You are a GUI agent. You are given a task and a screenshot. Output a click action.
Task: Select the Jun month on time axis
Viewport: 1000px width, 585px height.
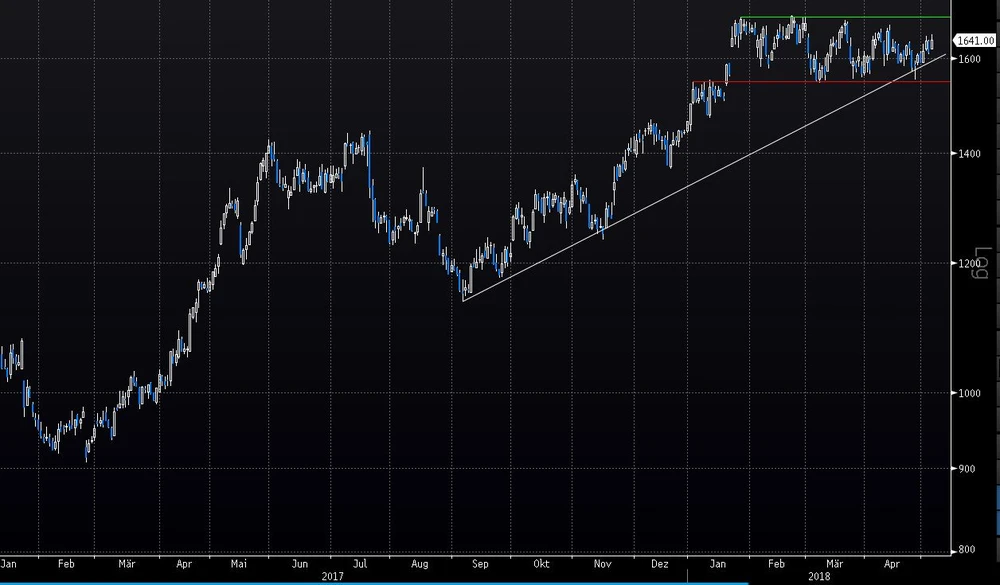click(x=299, y=564)
